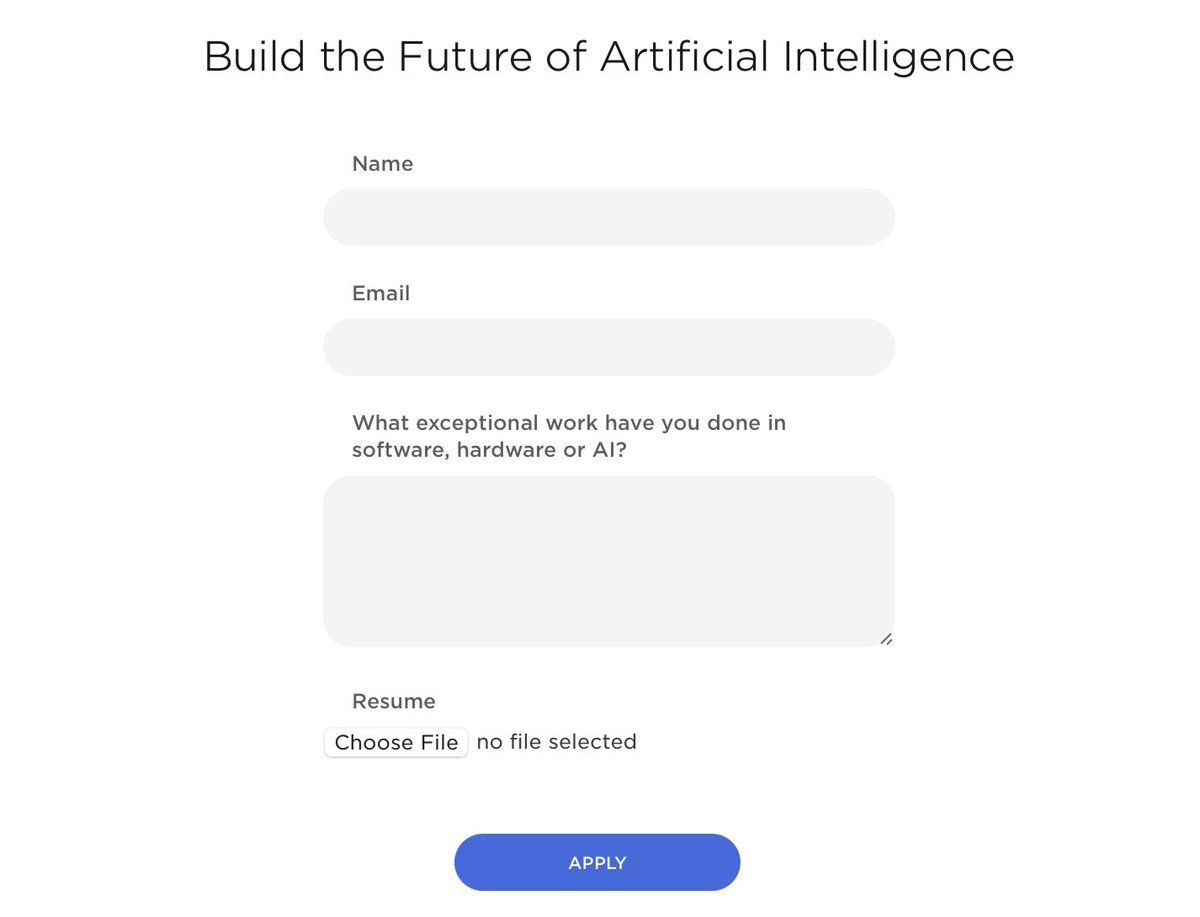Image resolution: width=1200 pixels, height=917 pixels.
Task: Click the word 'Artificial' in the heading
Action: tap(684, 56)
